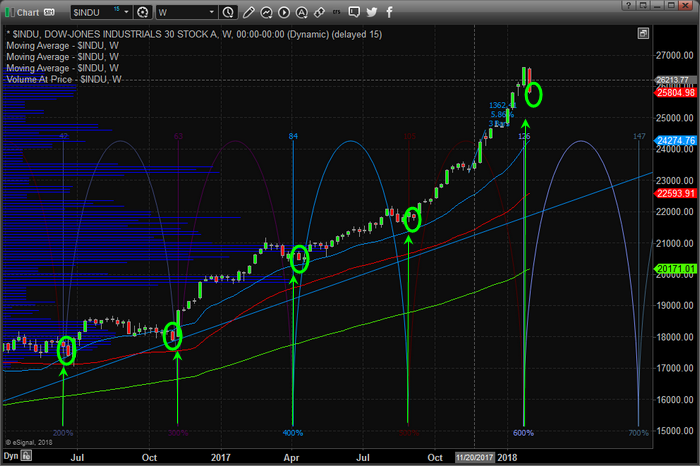
Task: Toggle the Dyn scaling mode label
Action: pos(11,455)
